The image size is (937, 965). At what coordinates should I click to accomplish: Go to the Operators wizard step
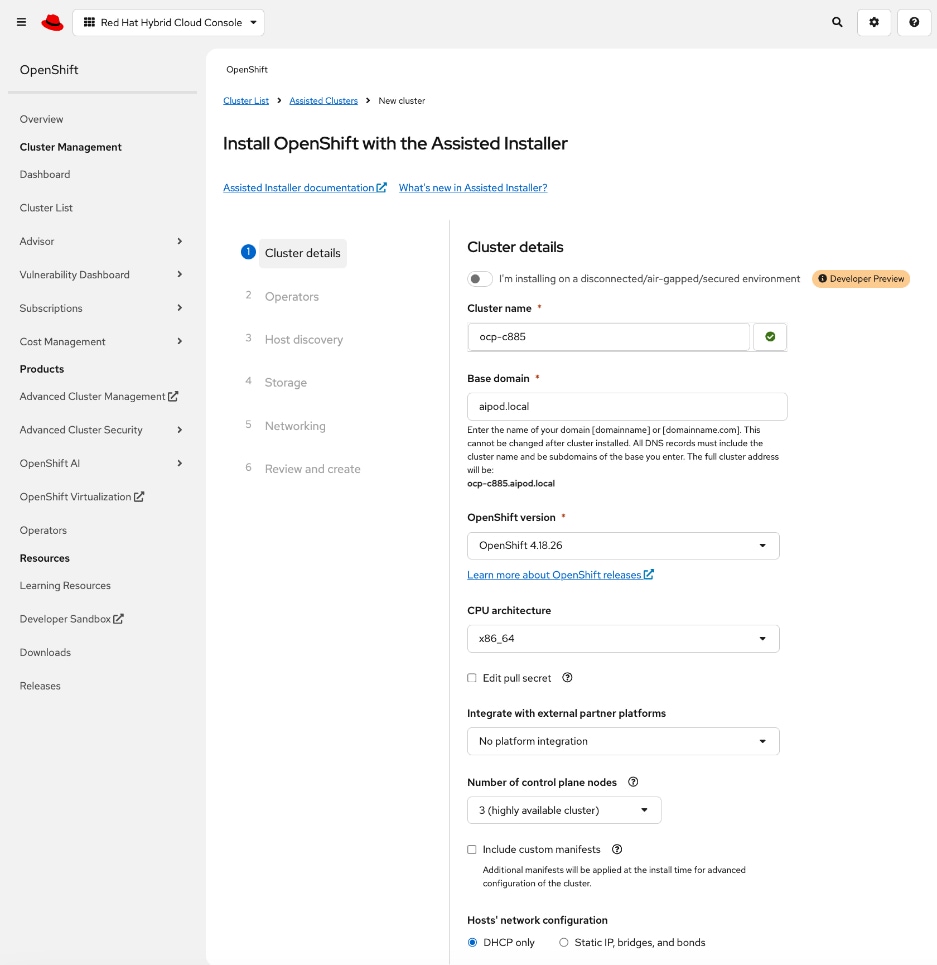(x=292, y=296)
